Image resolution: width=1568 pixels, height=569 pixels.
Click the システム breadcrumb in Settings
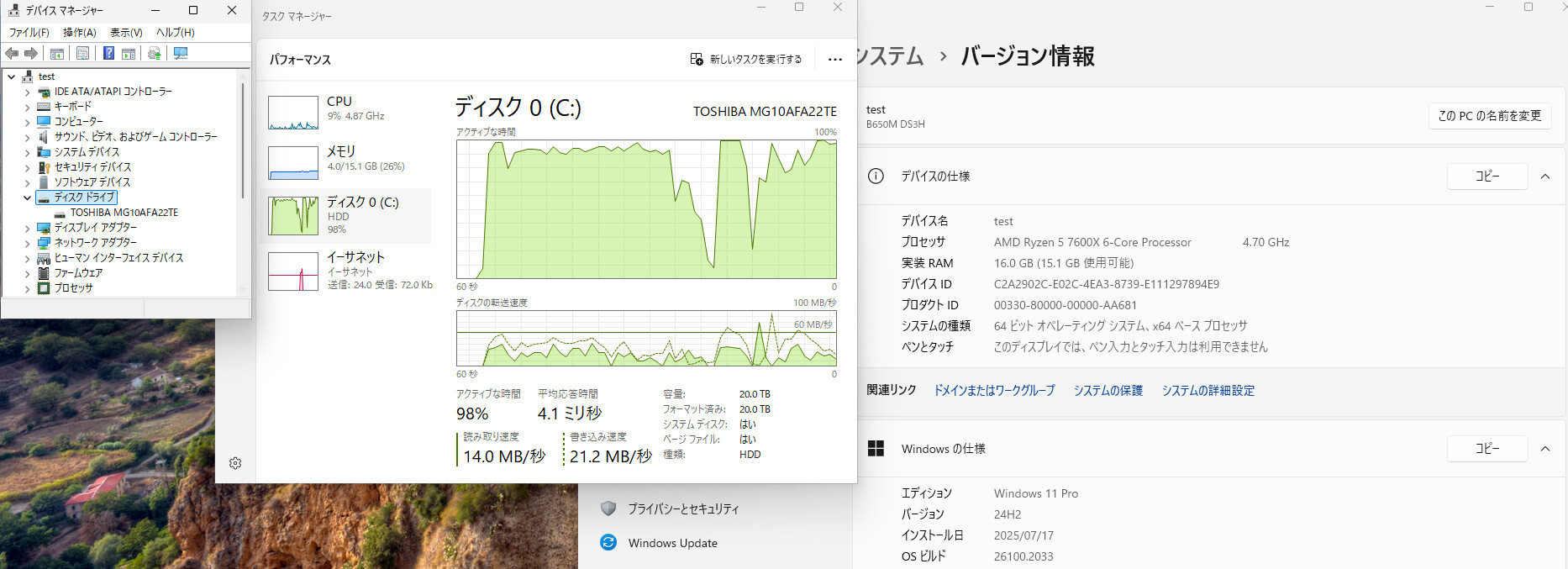point(889,56)
